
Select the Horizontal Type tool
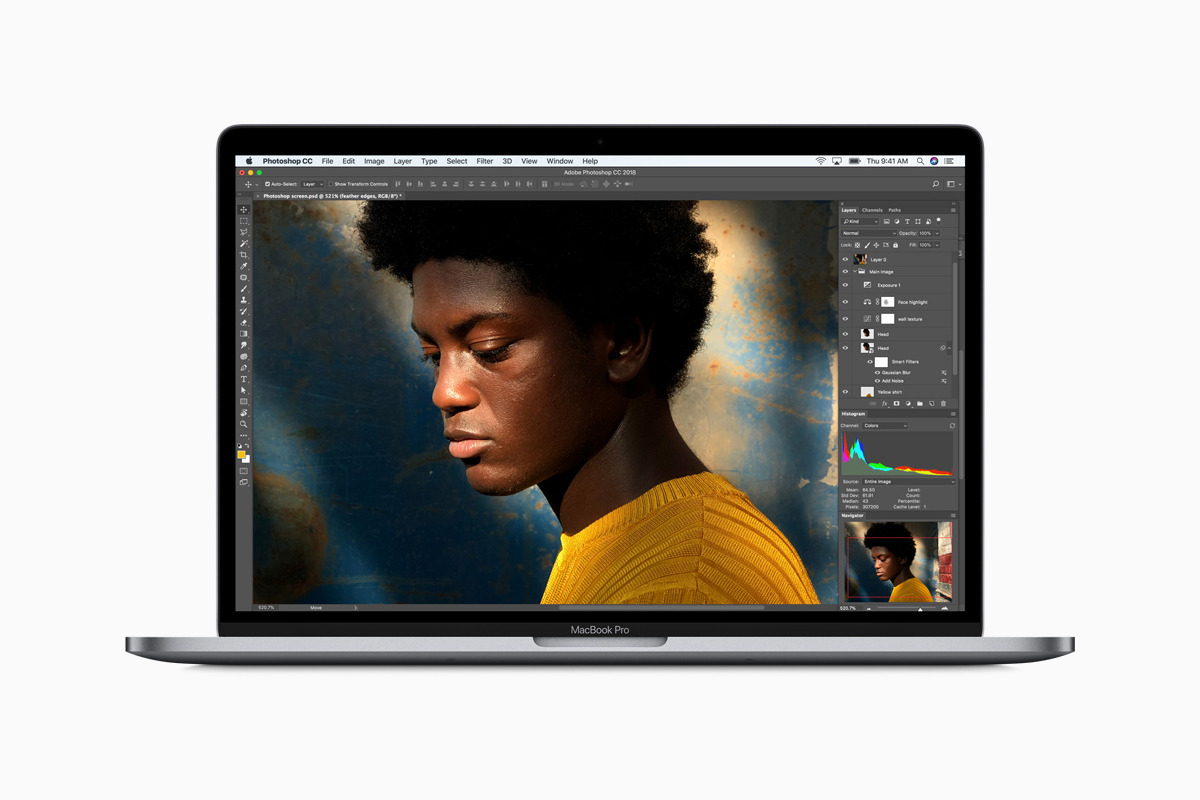click(x=244, y=379)
